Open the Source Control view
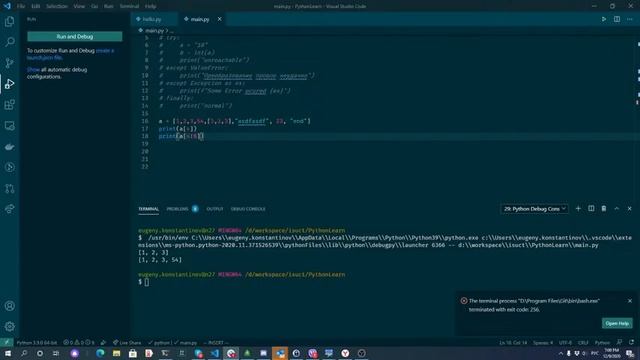The image size is (640, 360). (9, 63)
